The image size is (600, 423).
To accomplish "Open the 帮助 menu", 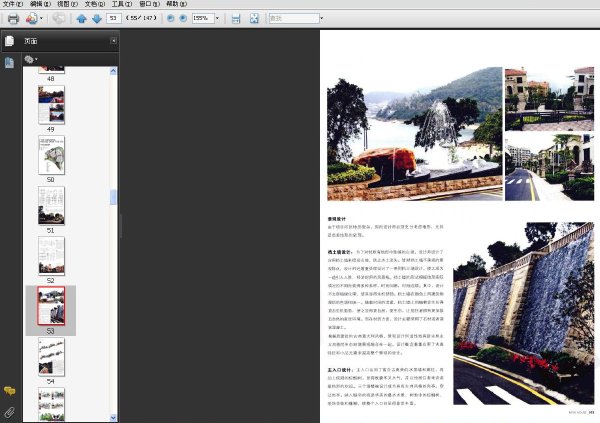I will click(176, 4).
